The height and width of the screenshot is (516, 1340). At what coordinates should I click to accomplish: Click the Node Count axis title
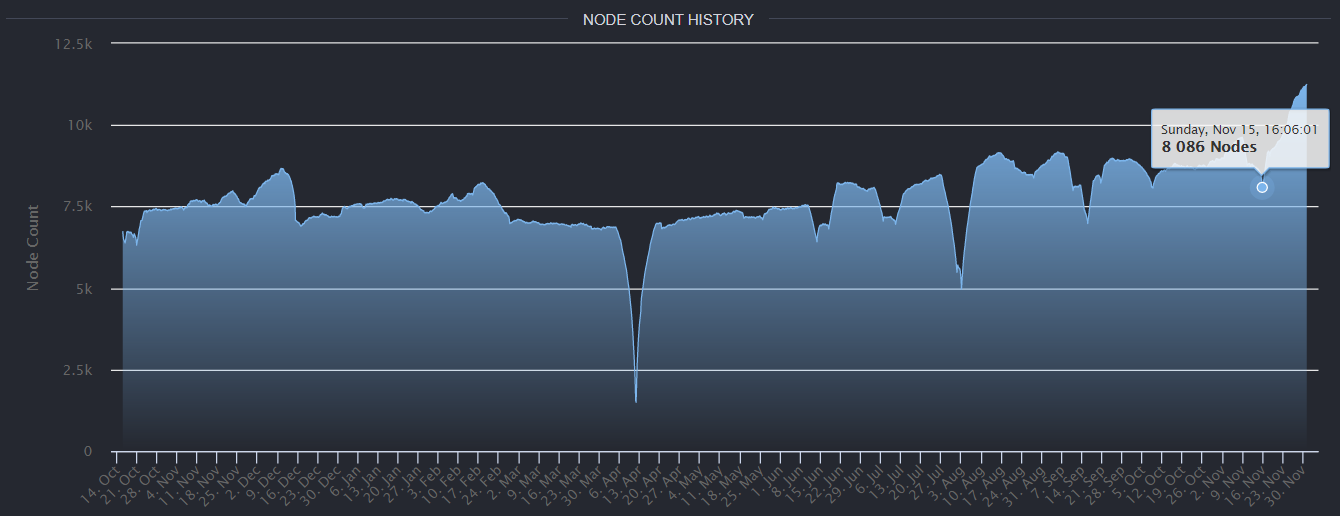(x=33, y=247)
